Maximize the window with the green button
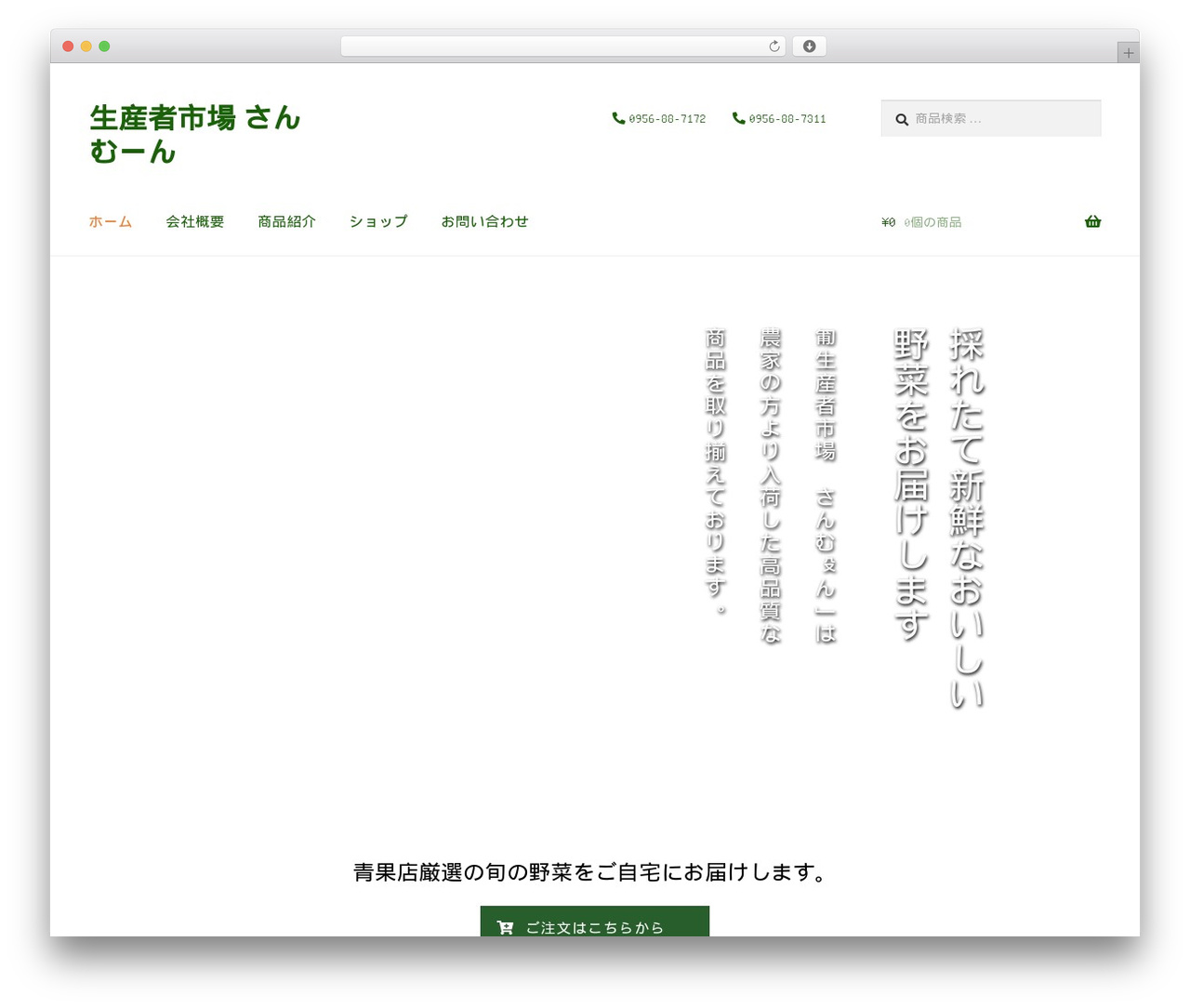 tap(104, 46)
